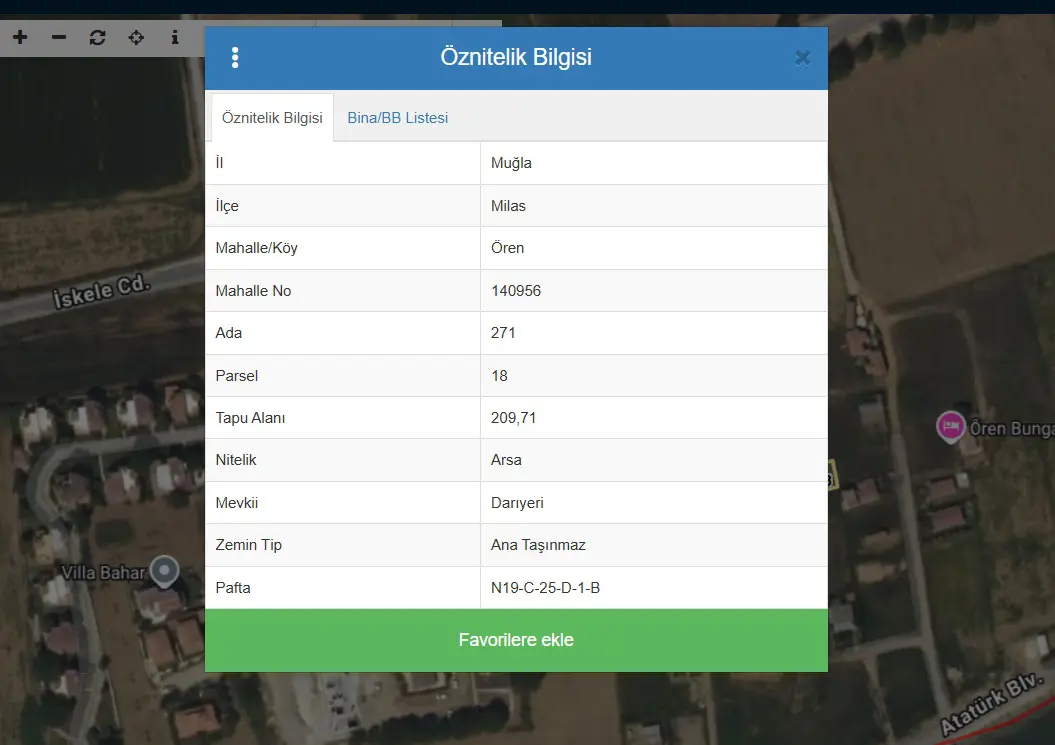
Task: Click the Ören neighborhood value
Action: 507,248
